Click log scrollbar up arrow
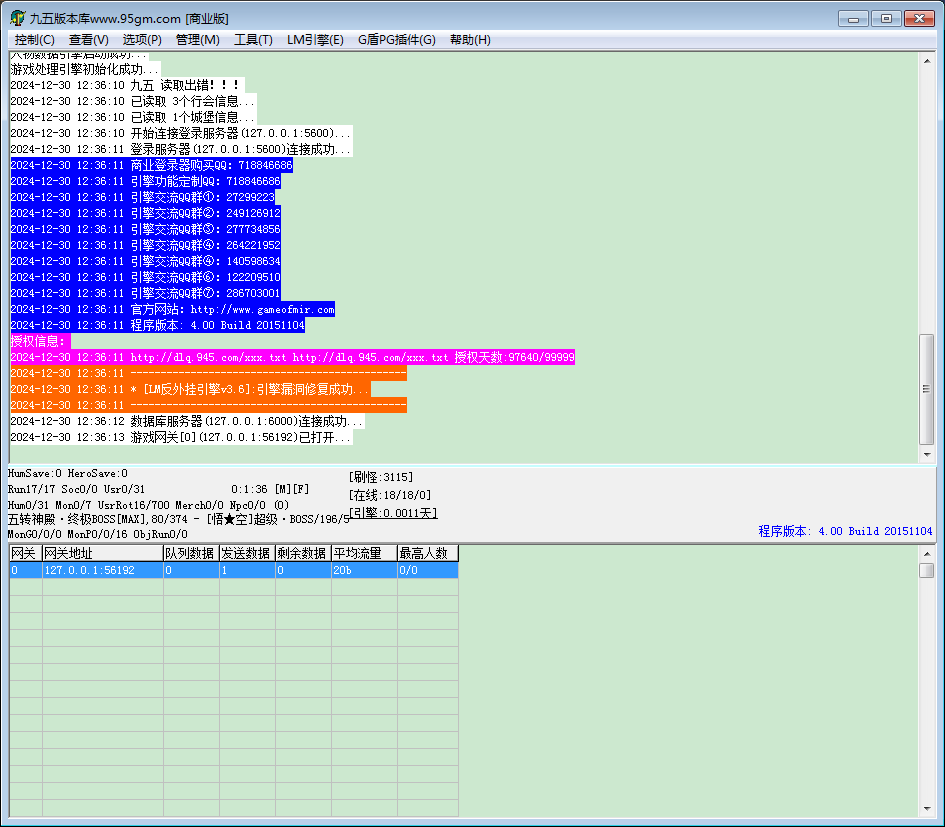Viewport: 945px width, 827px height. (x=927, y=61)
